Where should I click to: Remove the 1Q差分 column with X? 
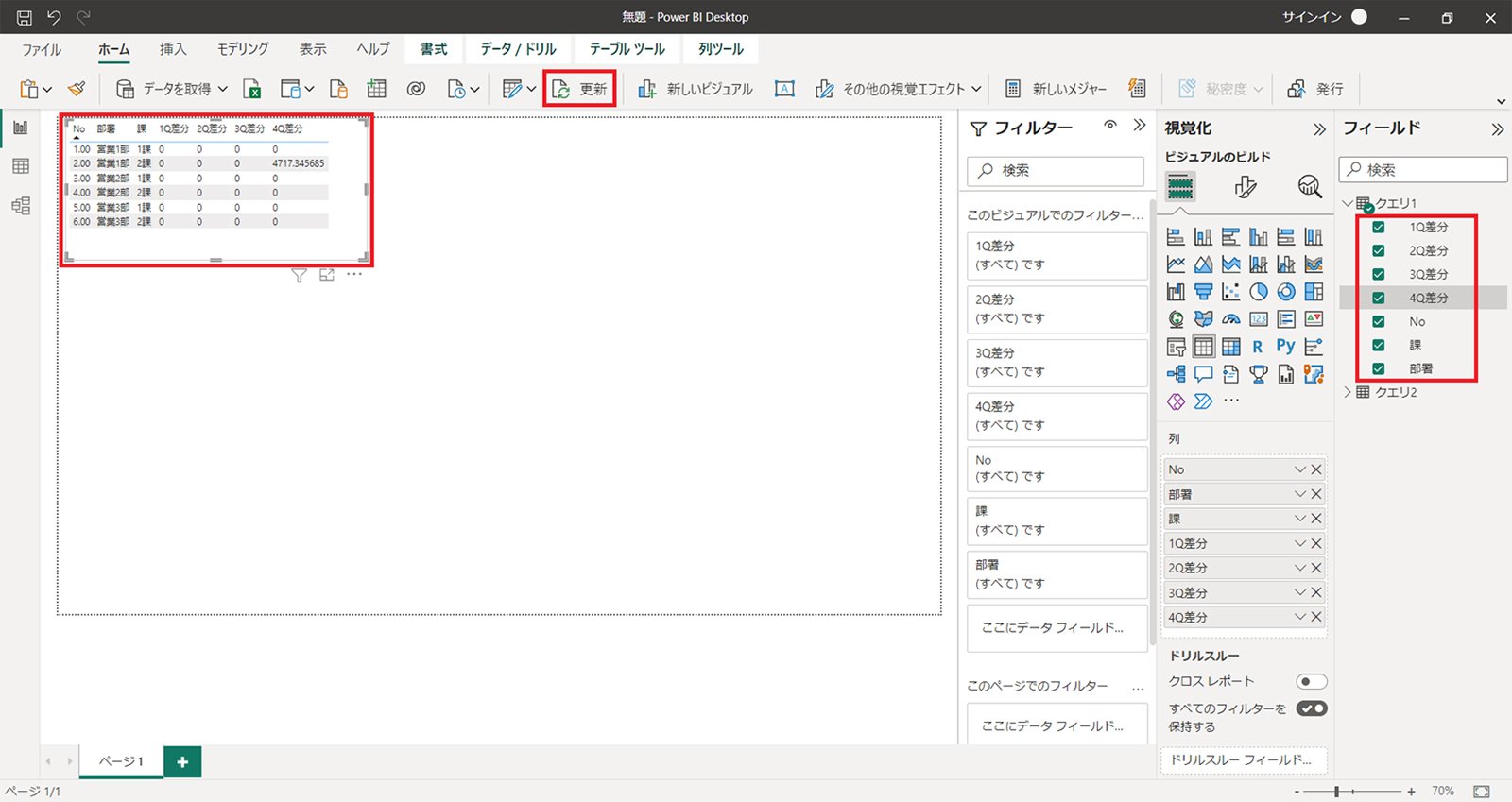pyautogui.click(x=1316, y=543)
